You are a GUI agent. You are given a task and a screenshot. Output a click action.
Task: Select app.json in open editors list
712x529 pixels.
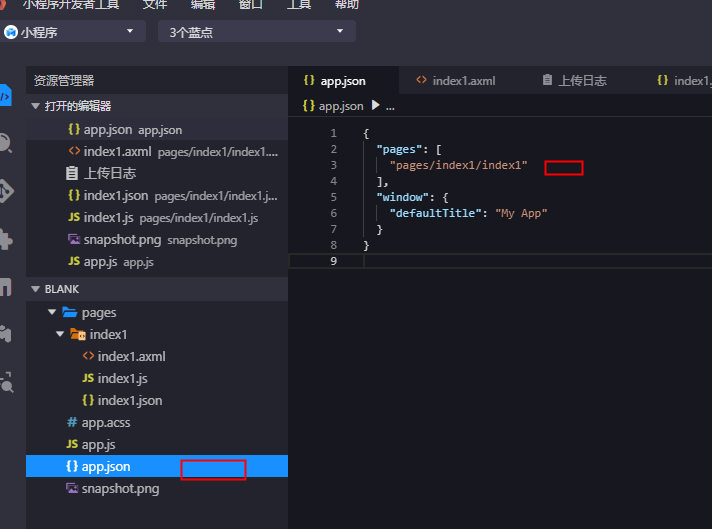157,129
